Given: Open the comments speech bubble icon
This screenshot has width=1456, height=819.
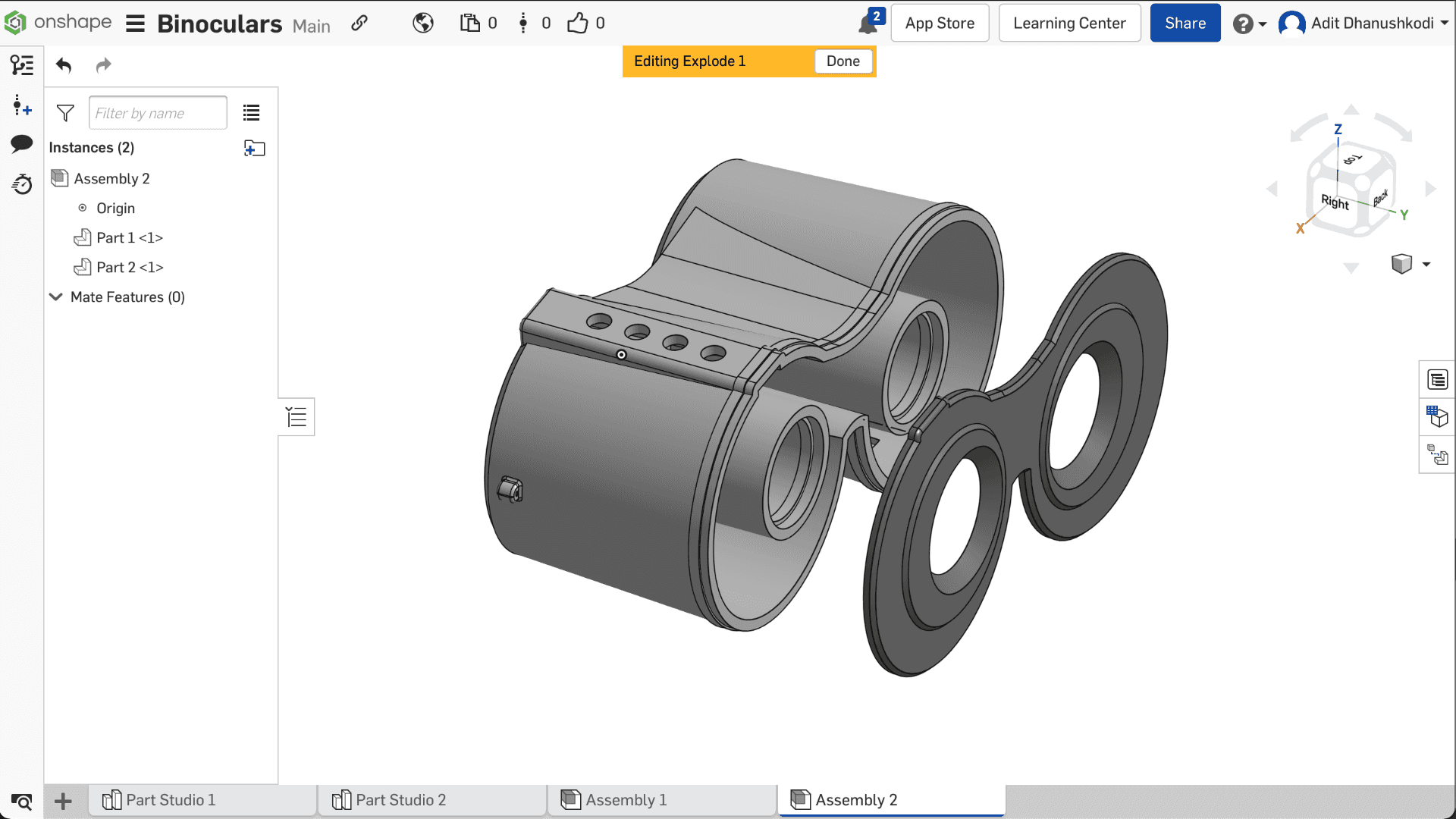Looking at the screenshot, I should [21, 143].
